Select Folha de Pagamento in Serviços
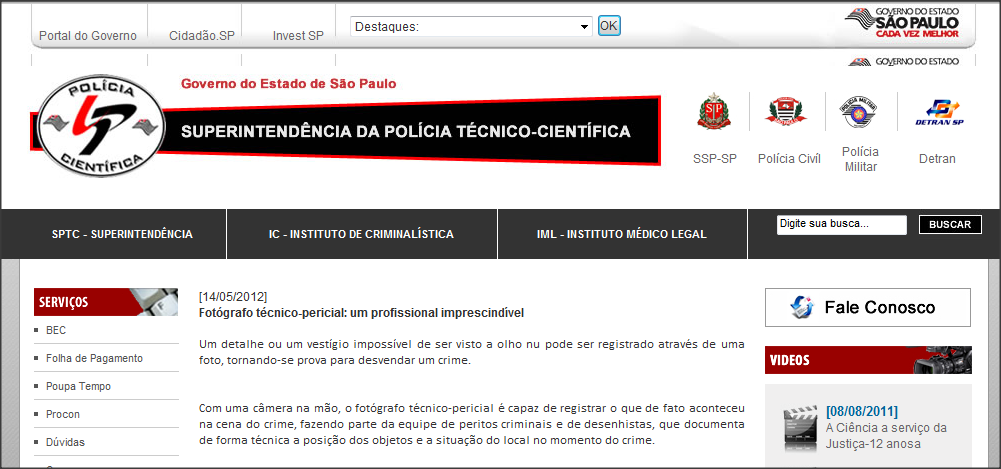 click(94, 358)
